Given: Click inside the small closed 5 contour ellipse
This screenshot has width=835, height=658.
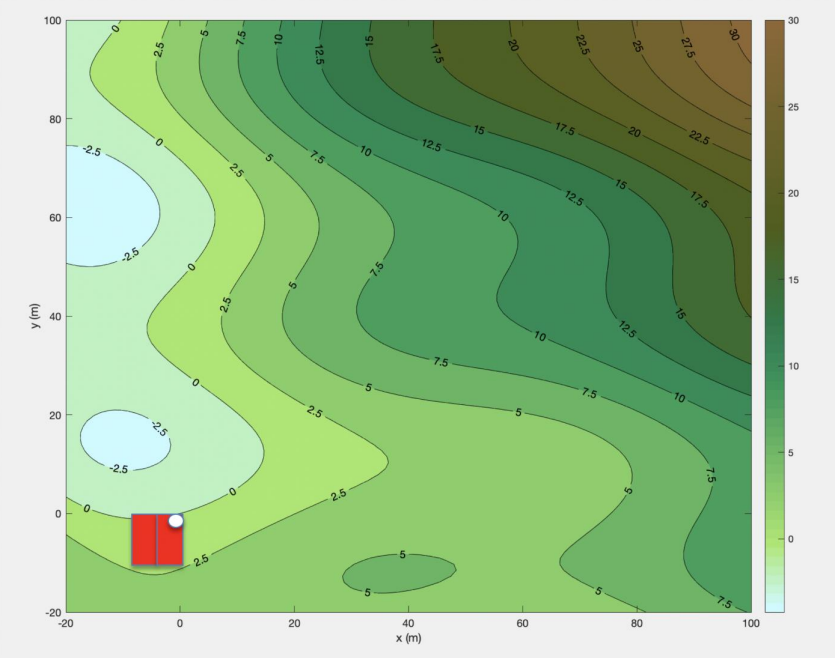Looking at the screenshot, I should tap(400, 572).
